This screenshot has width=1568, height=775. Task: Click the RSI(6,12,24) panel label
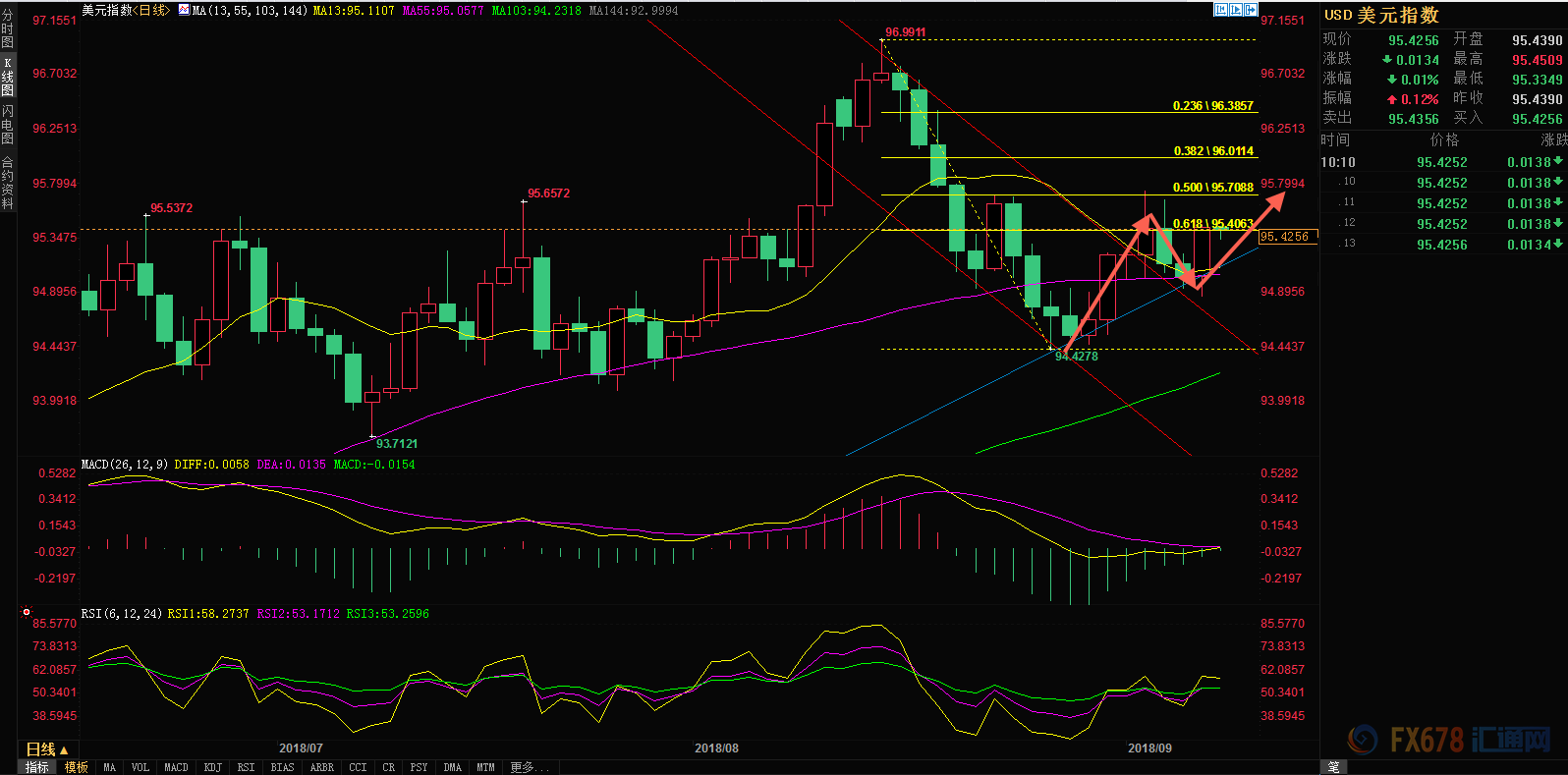click(x=122, y=614)
